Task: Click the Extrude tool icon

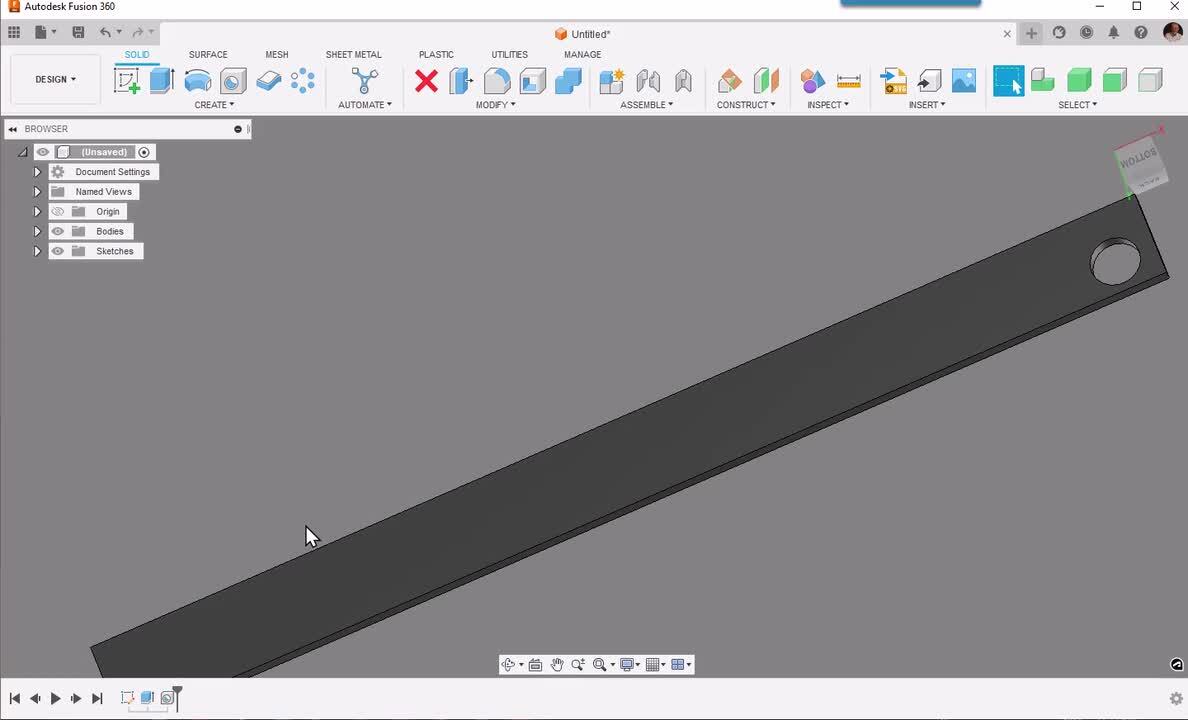Action: coord(162,81)
